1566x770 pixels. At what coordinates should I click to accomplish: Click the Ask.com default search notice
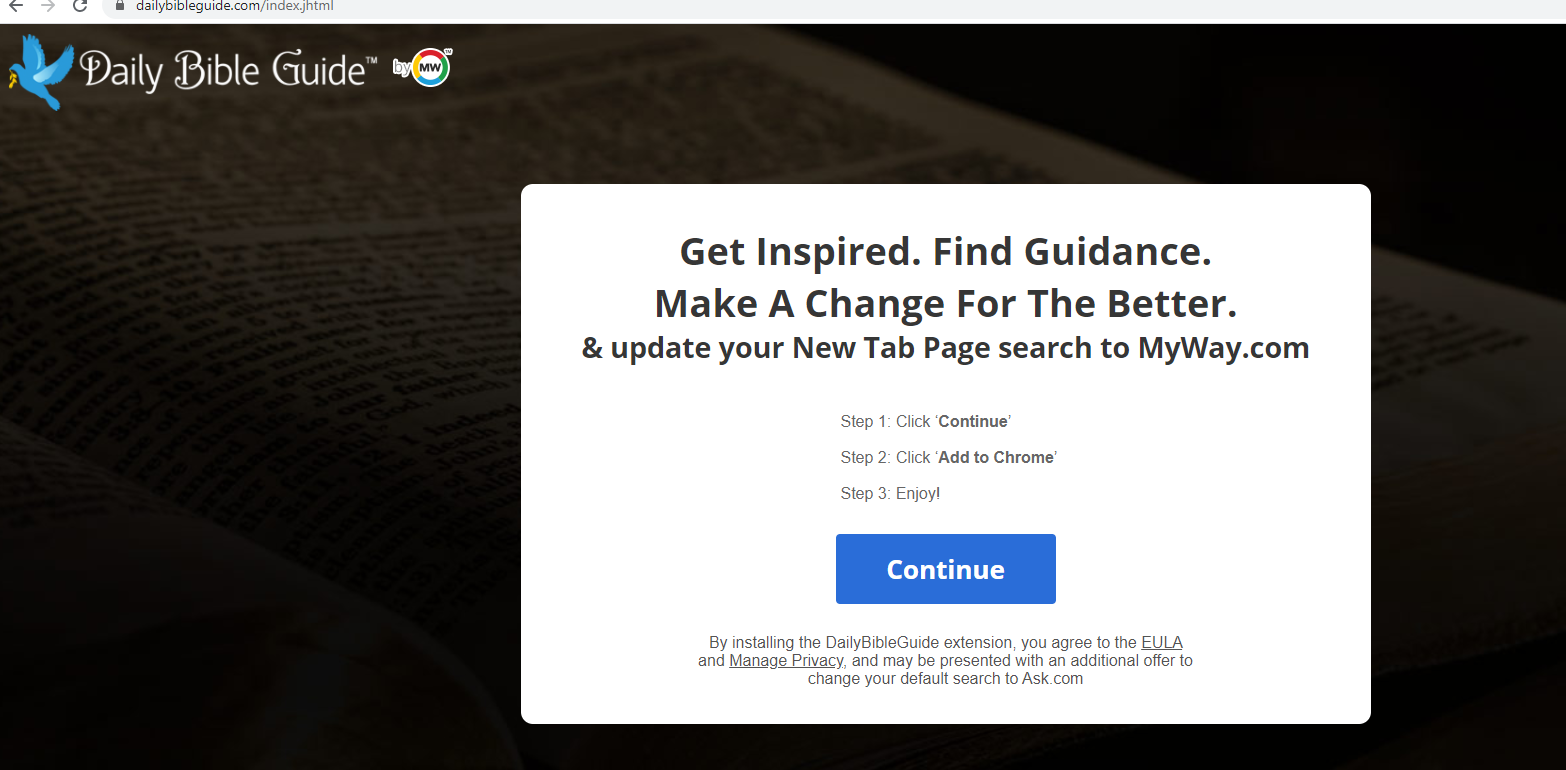(x=945, y=679)
